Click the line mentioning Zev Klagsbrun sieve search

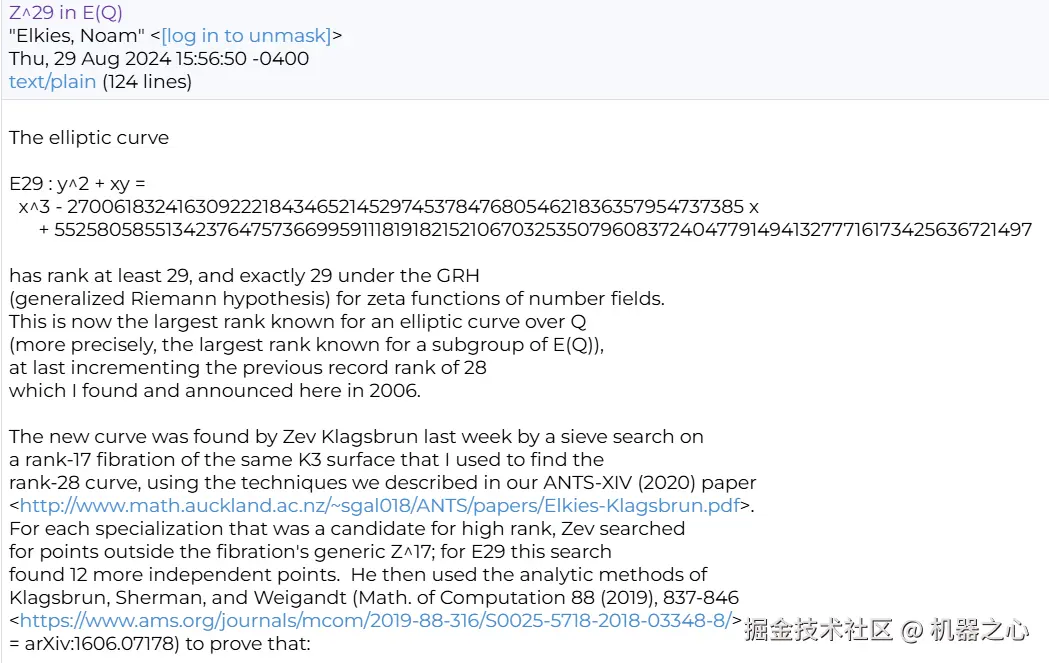click(x=356, y=437)
